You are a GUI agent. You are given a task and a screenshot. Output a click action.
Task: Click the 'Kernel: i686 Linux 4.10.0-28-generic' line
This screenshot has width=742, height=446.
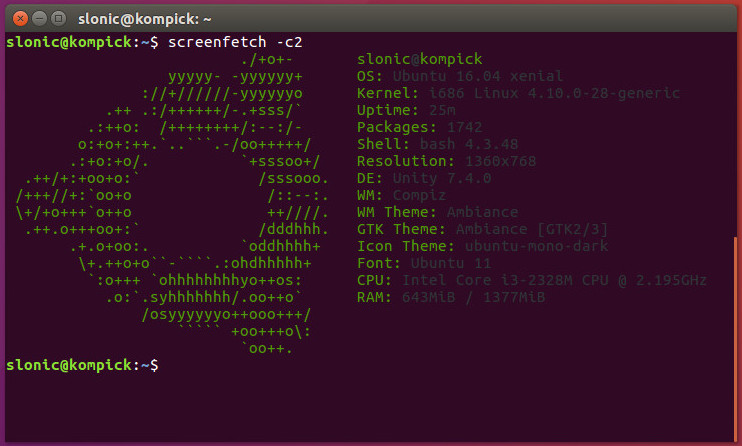pyautogui.click(x=518, y=93)
